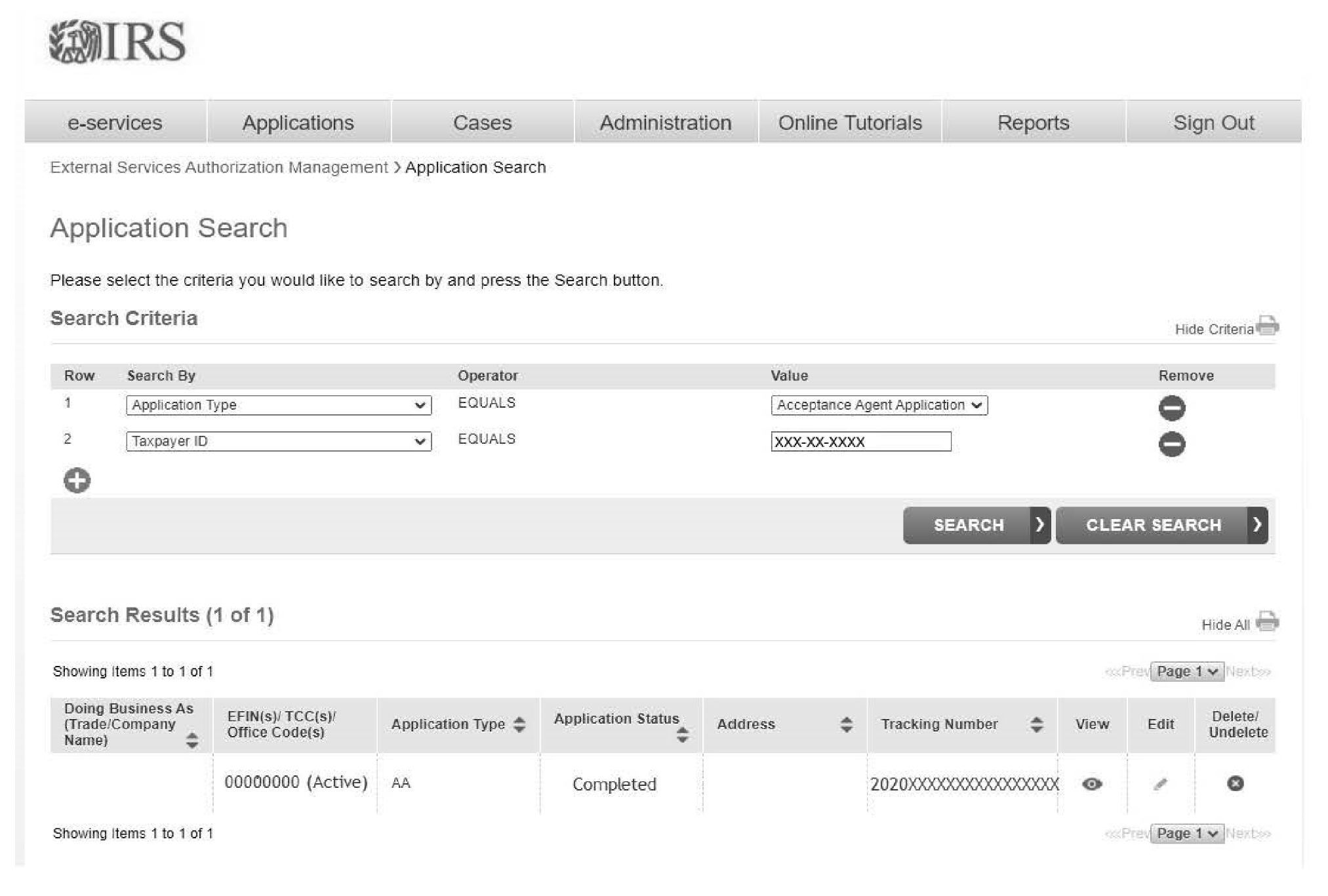Open the Taxpayer ID search-by dropdown
Viewport: 1328px width, 896px height.
[278, 441]
